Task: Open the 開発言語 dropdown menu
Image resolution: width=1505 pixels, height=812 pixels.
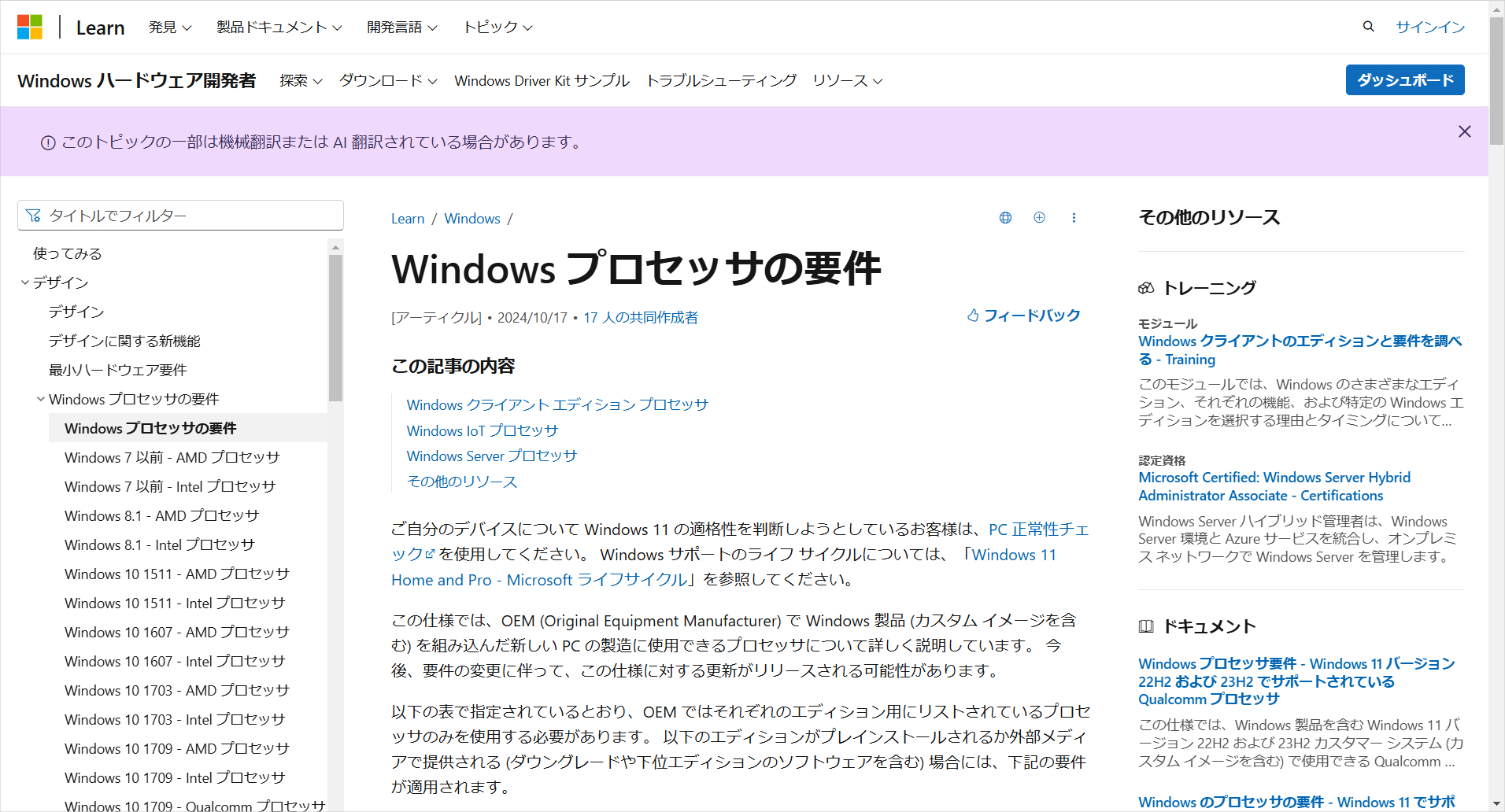Action: [401, 28]
